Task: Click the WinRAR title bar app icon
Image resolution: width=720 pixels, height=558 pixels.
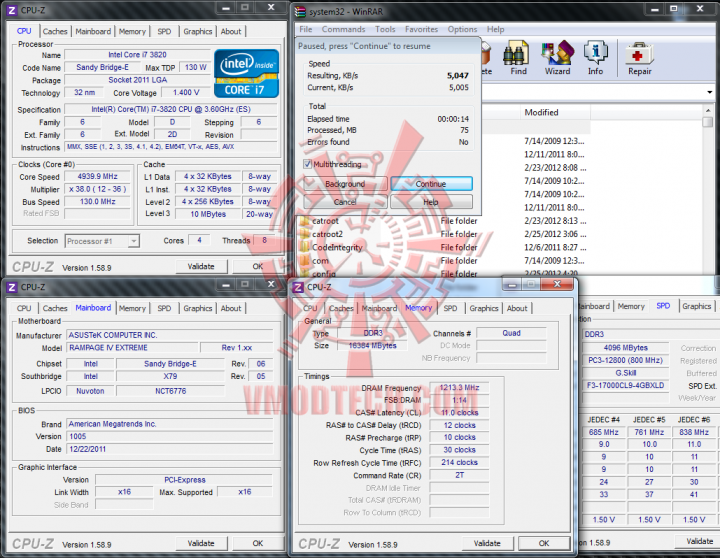Action: [x=300, y=11]
